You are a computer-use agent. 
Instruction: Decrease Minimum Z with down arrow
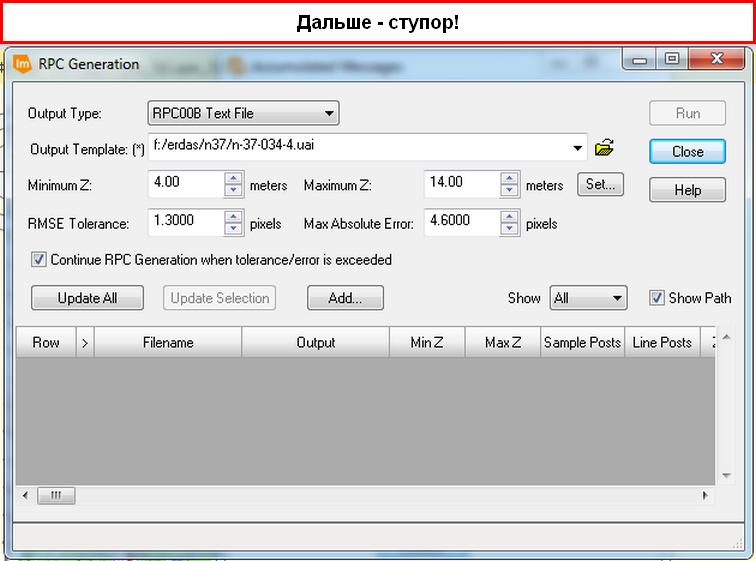233,190
